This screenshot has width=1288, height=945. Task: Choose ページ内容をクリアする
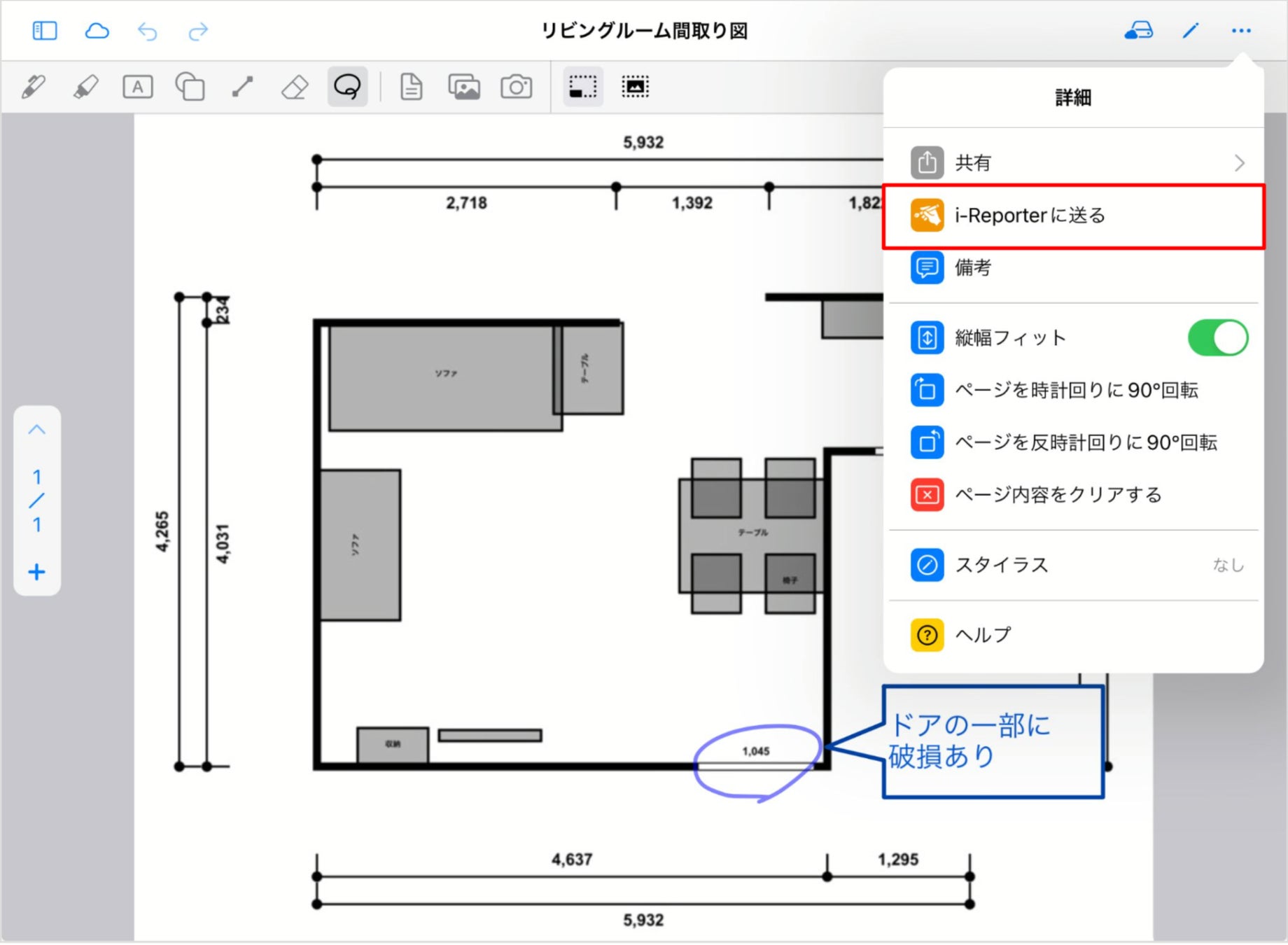point(1073,495)
